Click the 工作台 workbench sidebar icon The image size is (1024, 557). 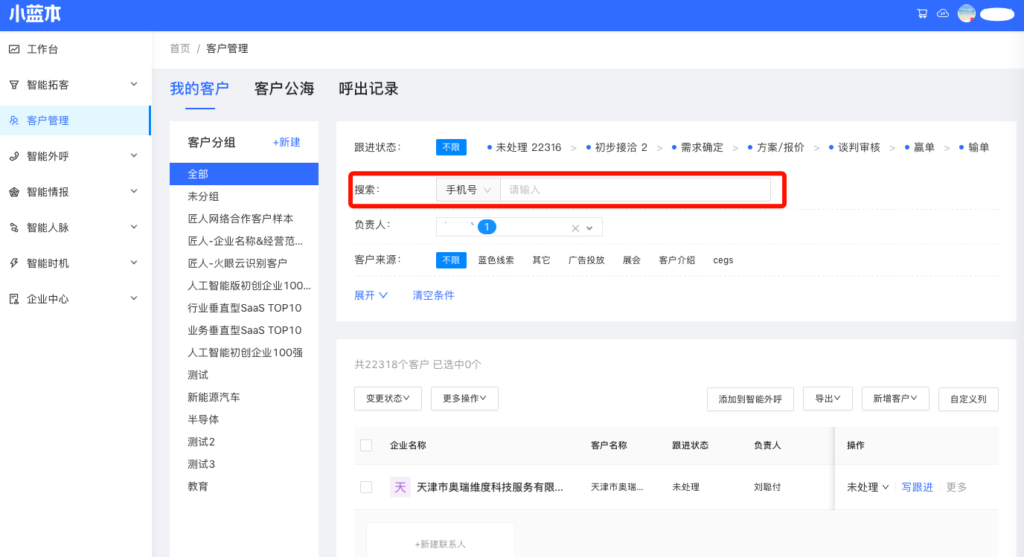pos(14,49)
